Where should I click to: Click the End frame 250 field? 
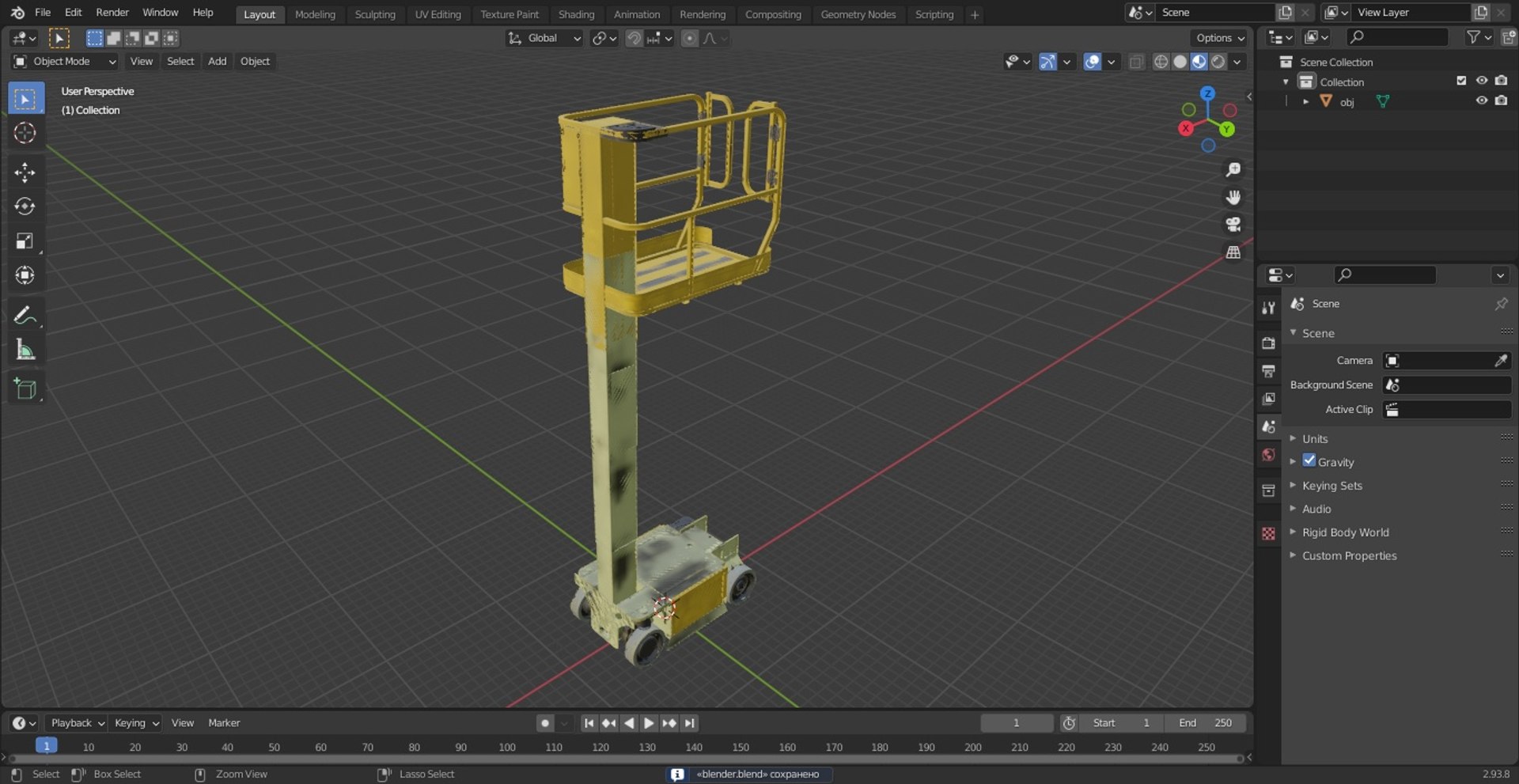tap(1206, 723)
